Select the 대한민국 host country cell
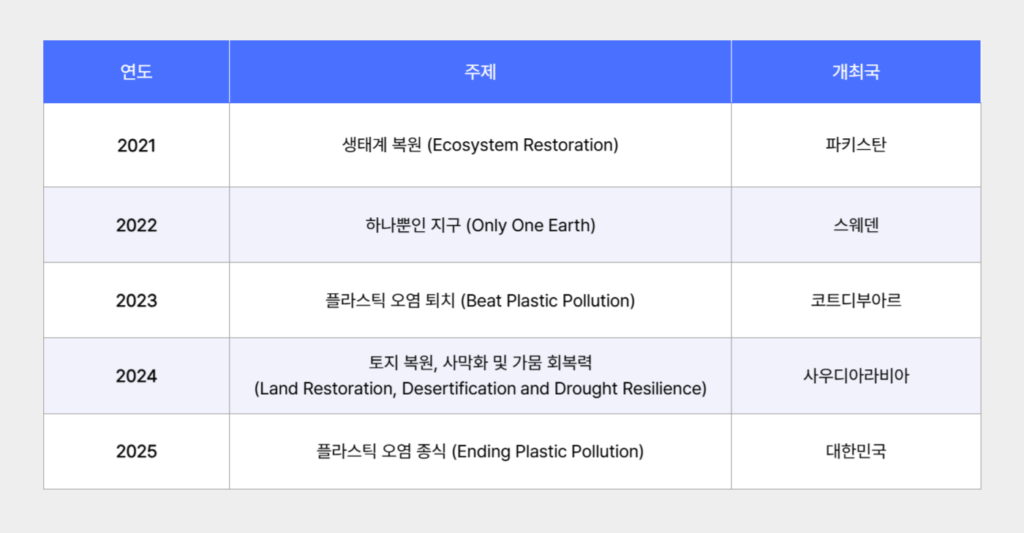Image resolution: width=1024 pixels, height=533 pixels. pyautogui.click(x=856, y=451)
